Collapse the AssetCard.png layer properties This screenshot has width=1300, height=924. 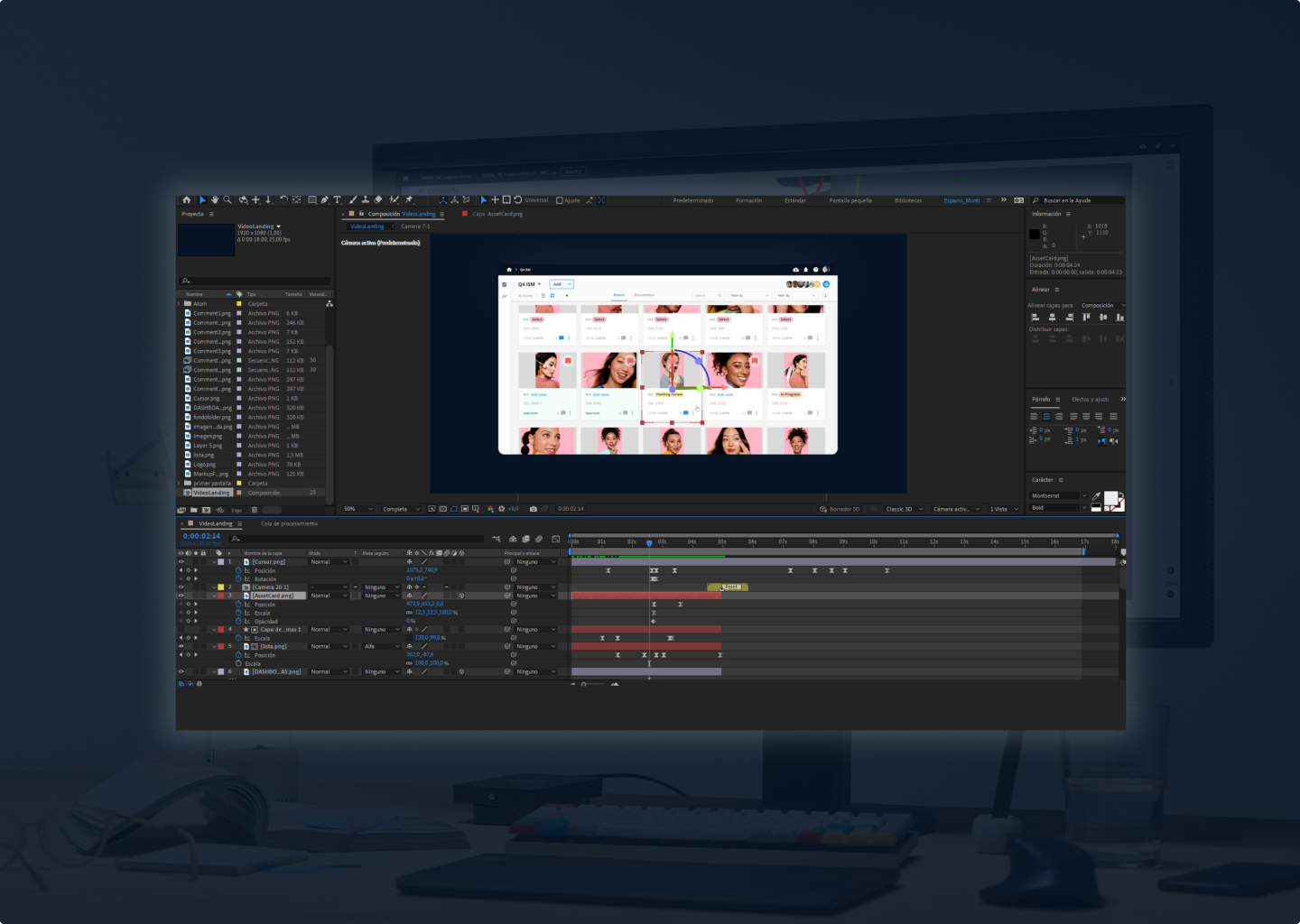214,596
